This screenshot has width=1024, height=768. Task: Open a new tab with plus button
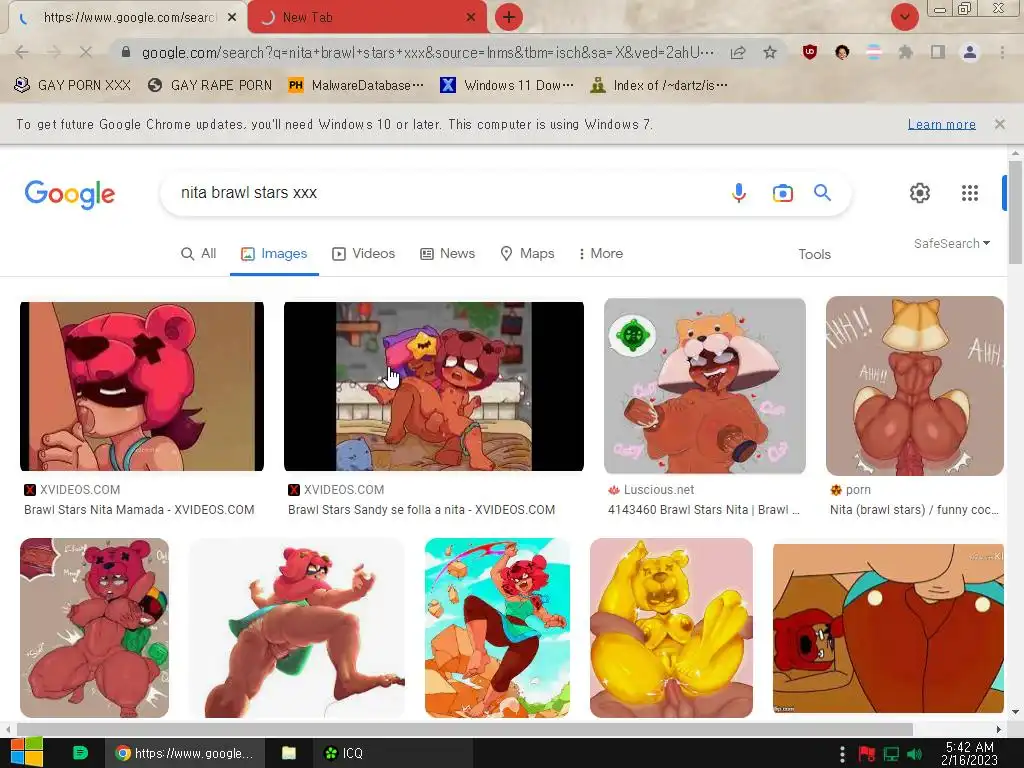pos(509,17)
